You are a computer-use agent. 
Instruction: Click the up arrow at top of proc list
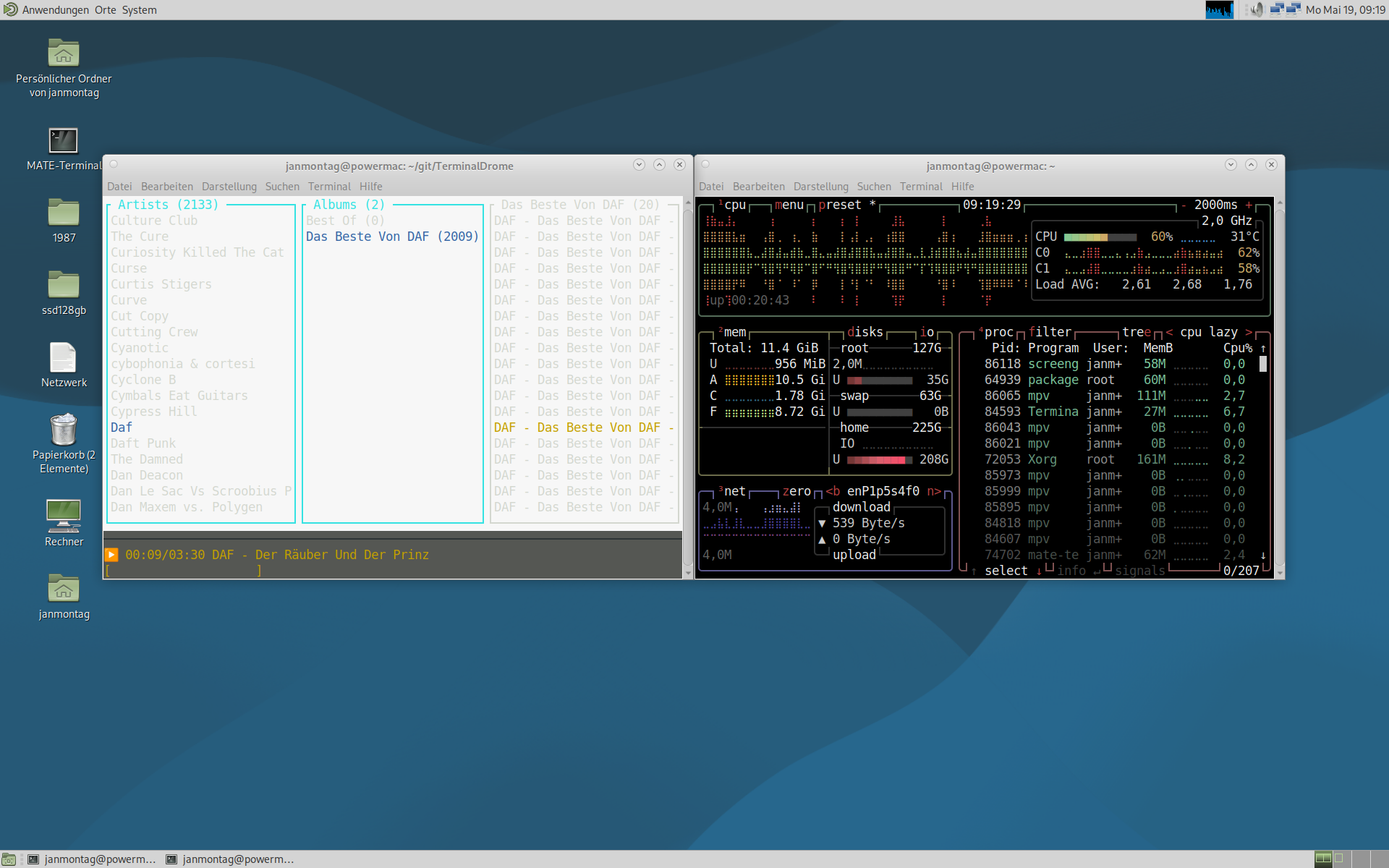(x=1263, y=348)
